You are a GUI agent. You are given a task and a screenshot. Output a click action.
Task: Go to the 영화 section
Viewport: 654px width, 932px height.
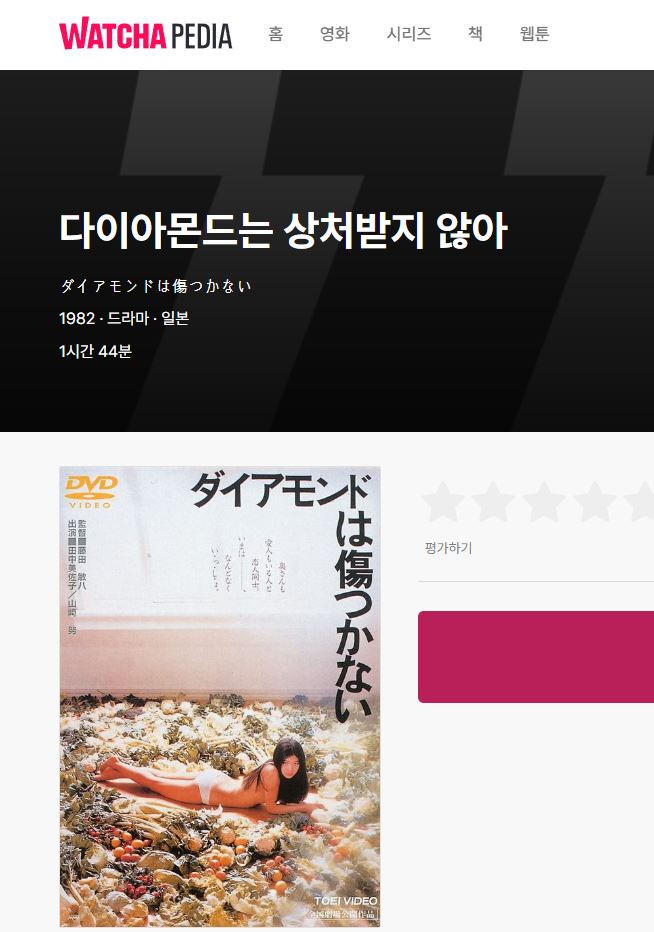[x=335, y=34]
